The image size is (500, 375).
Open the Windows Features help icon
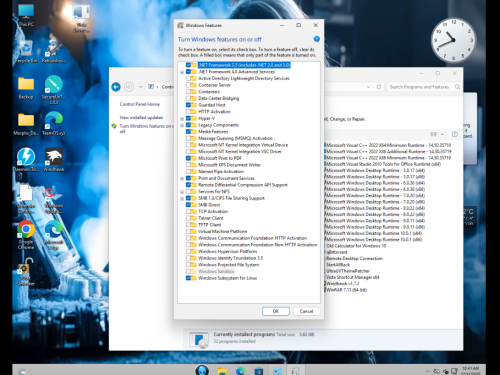[x=317, y=39]
